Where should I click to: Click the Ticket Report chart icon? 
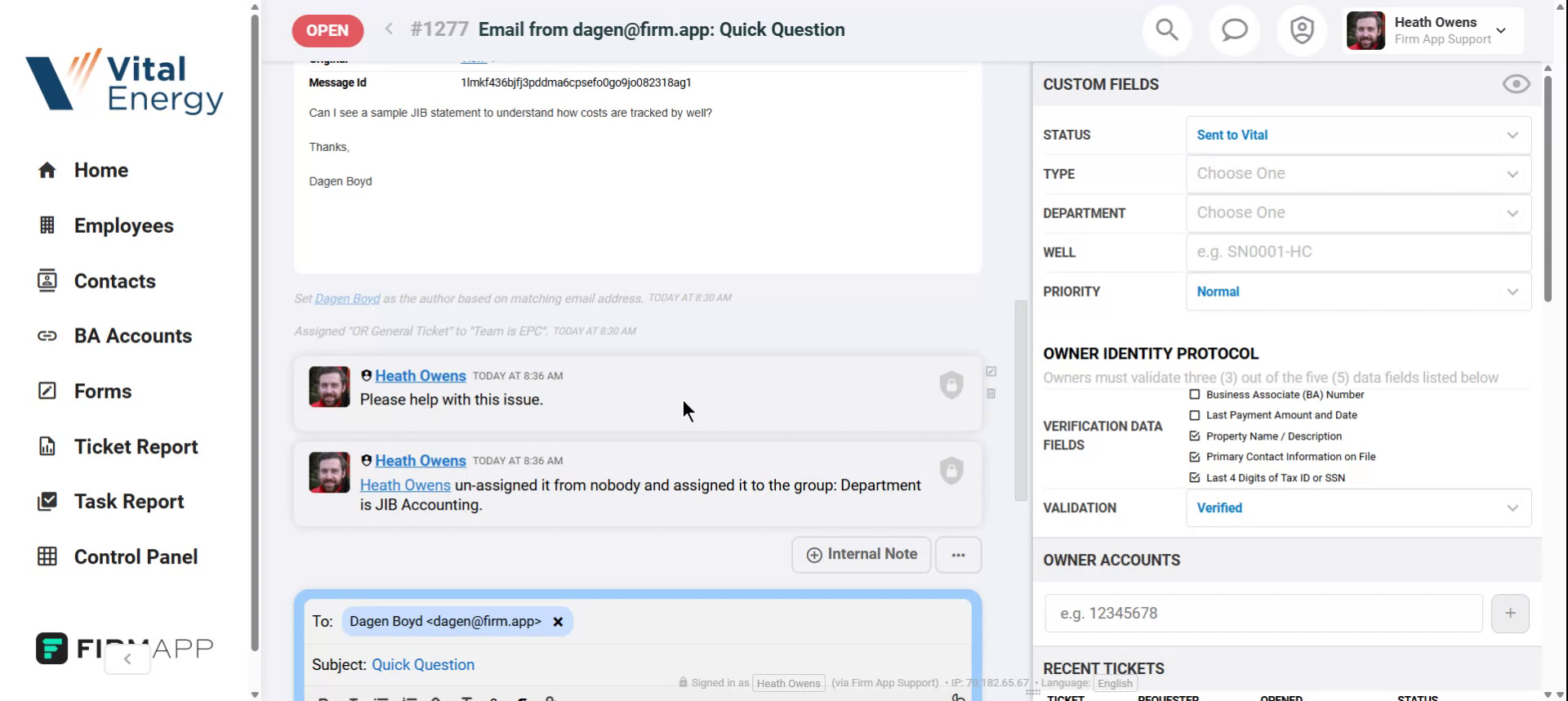47,446
